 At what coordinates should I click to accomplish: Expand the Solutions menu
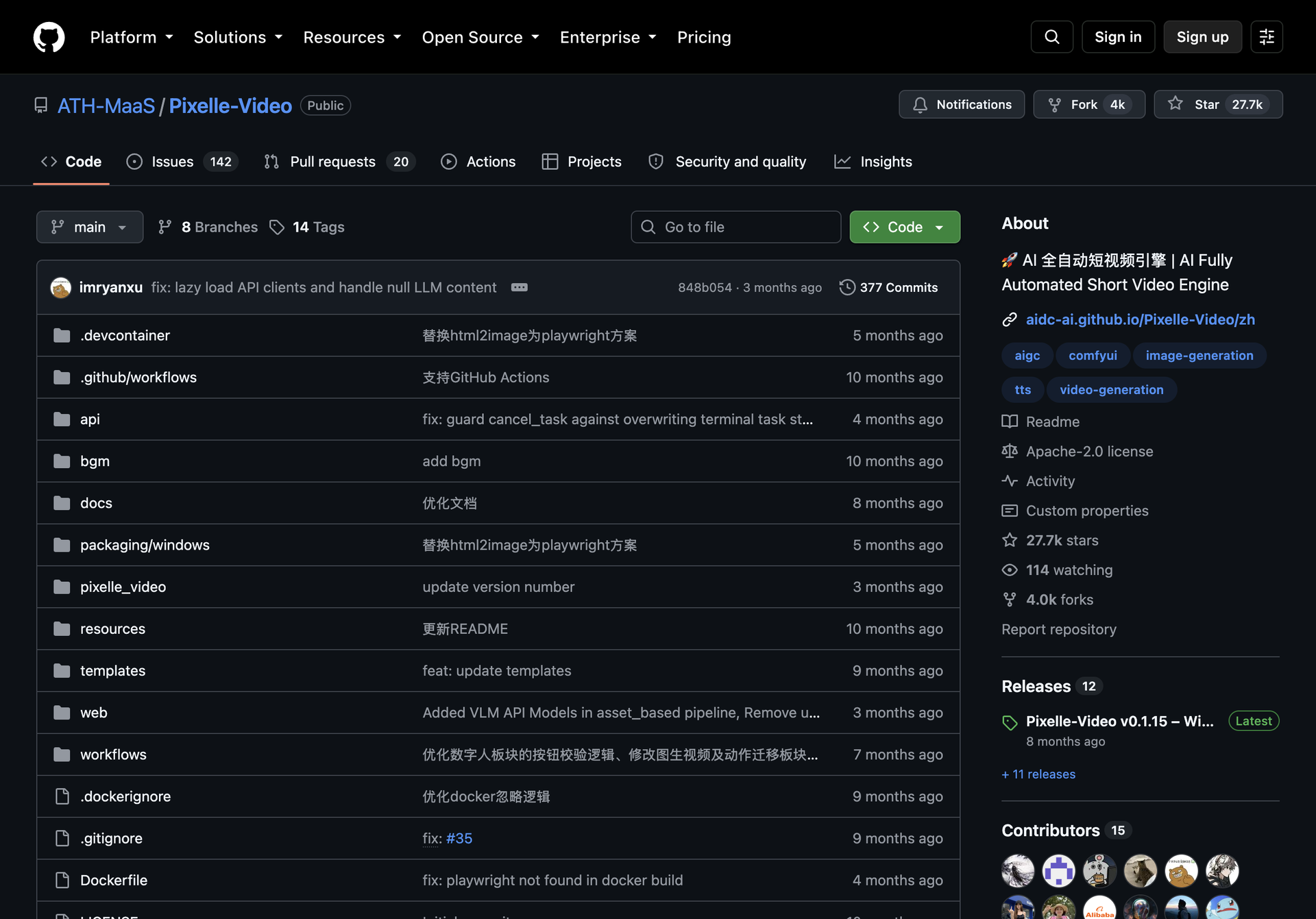click(238, 37)
